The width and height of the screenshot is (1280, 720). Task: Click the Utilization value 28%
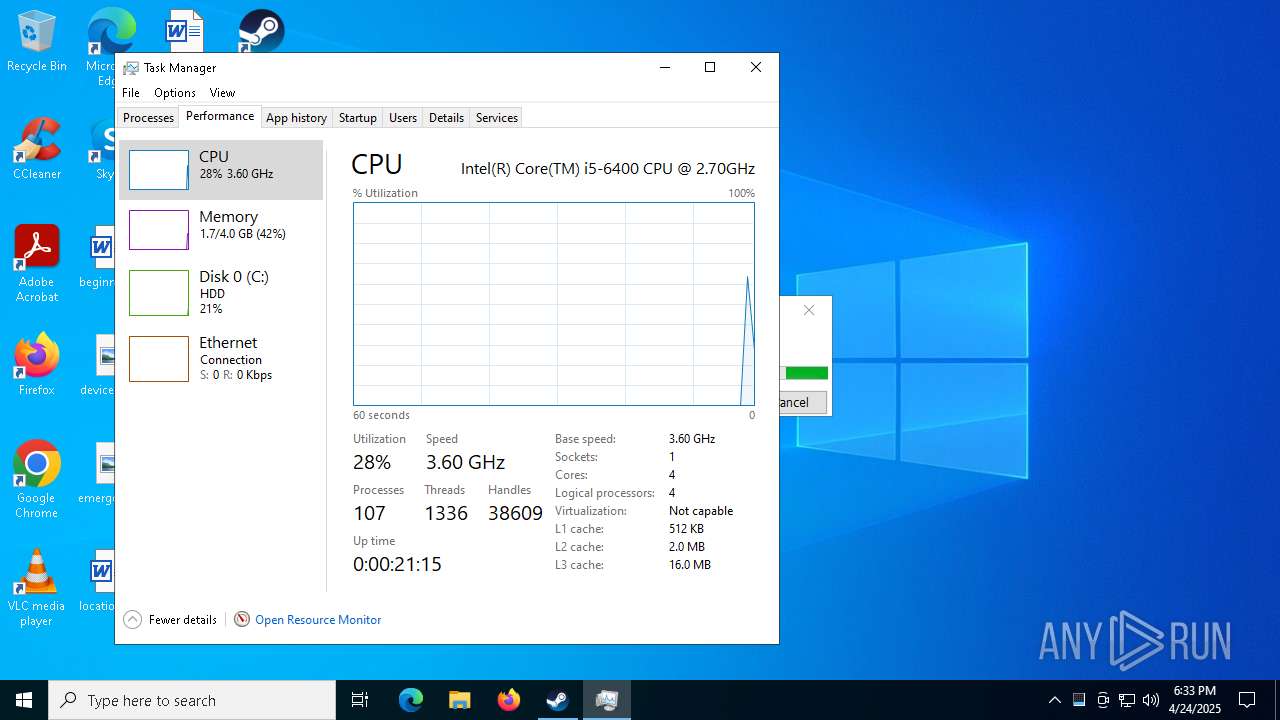point(372,462)
